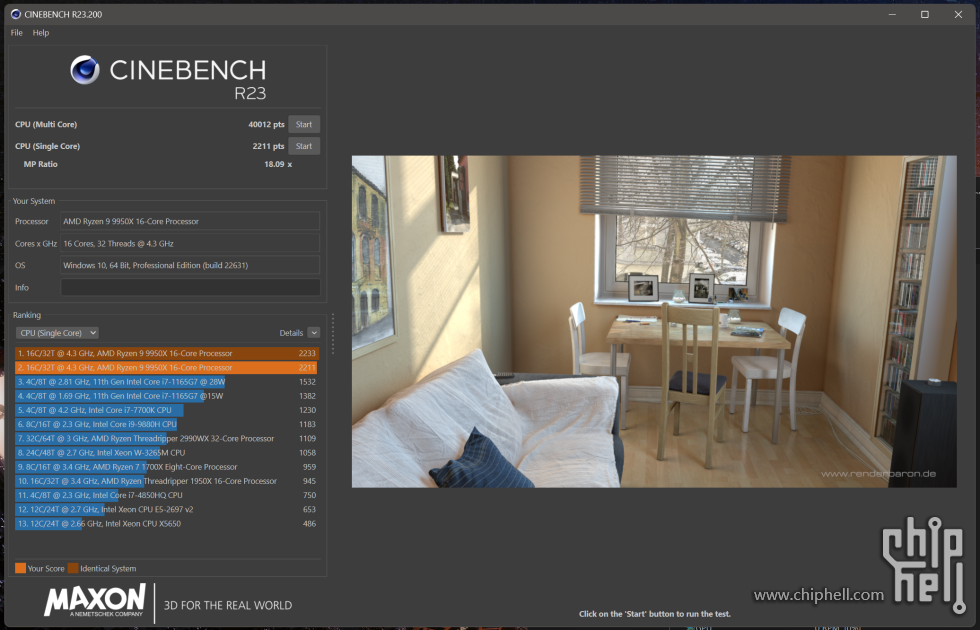Start the CPU Multi Core test
This screenshot has height=630, width=980.
pyautogui.click(x=304, y=124)
